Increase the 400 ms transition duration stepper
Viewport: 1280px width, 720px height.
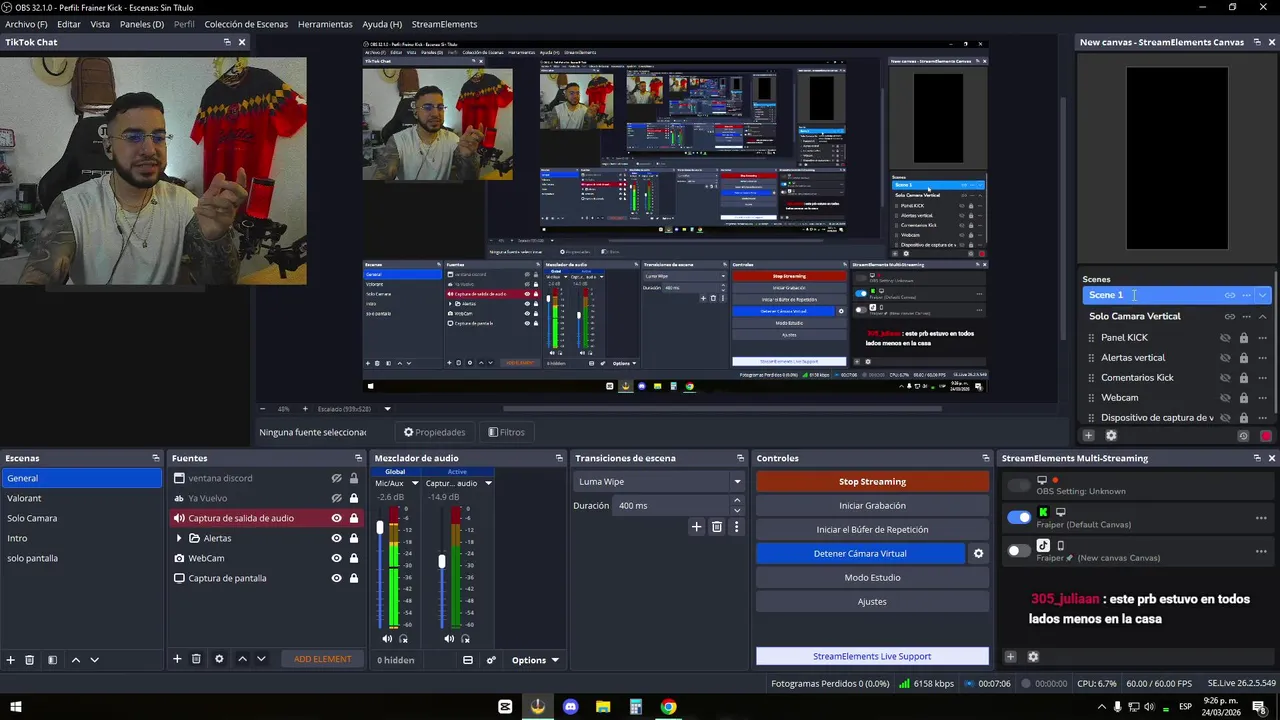(737, 500)
